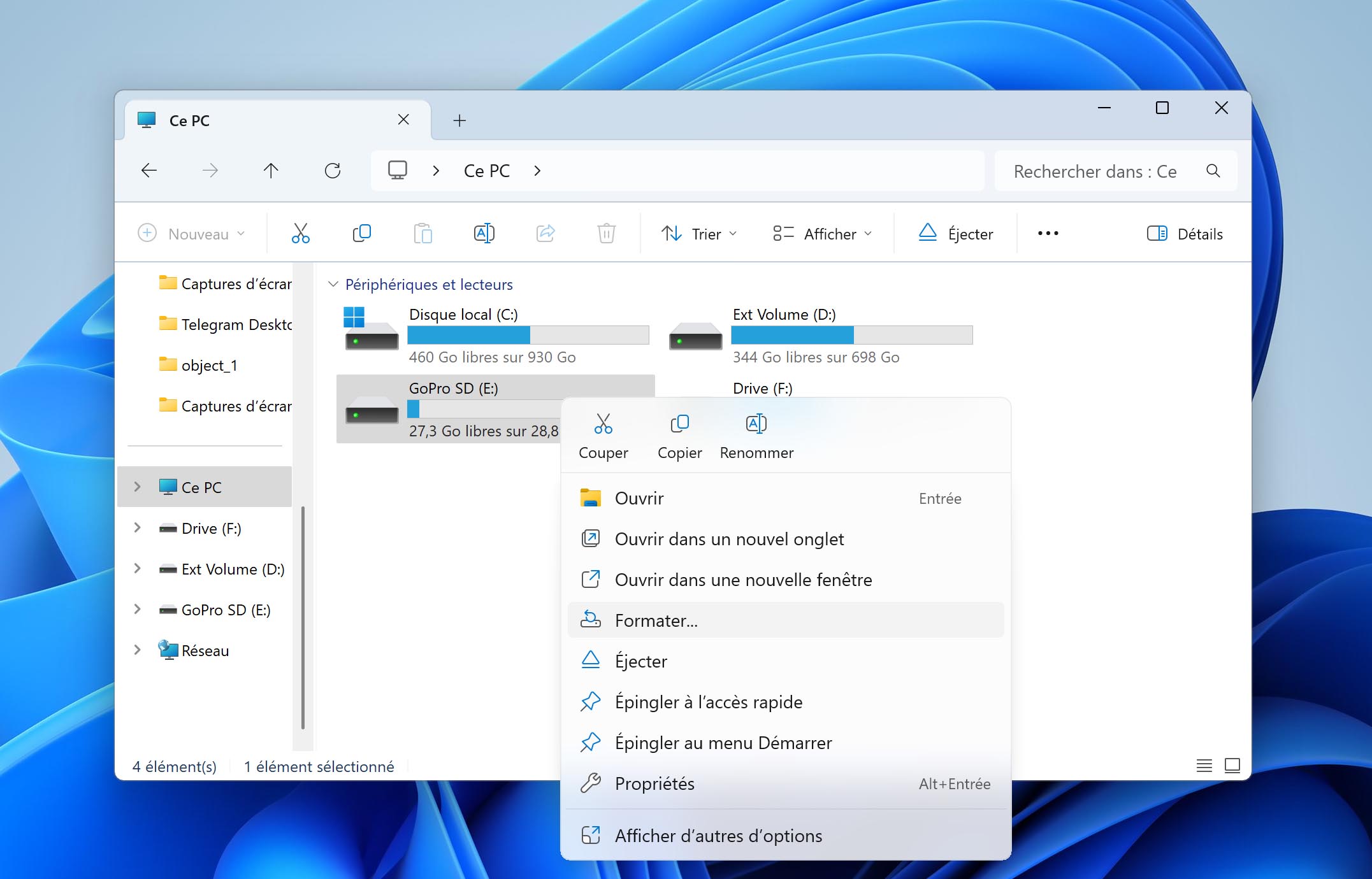
Task: Click Ext Volume (D:) usage bar
Action: point(852,335)
